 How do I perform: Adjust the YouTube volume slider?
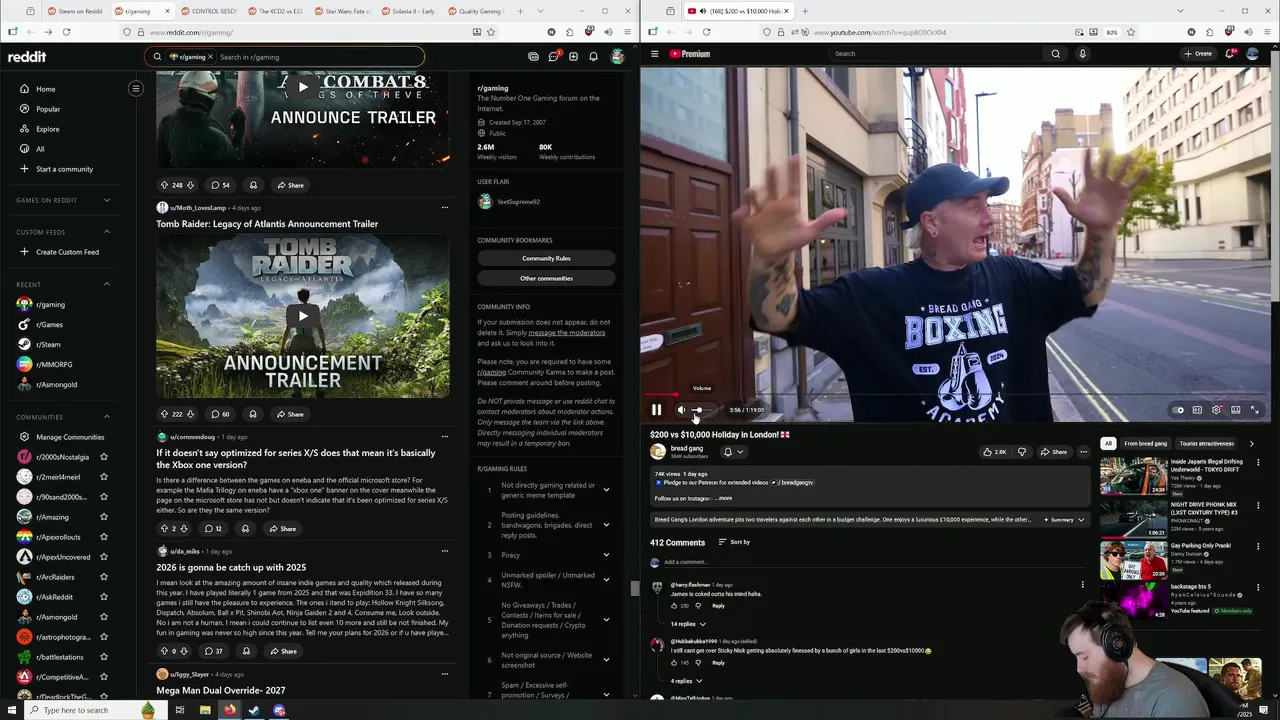[702, 410]
